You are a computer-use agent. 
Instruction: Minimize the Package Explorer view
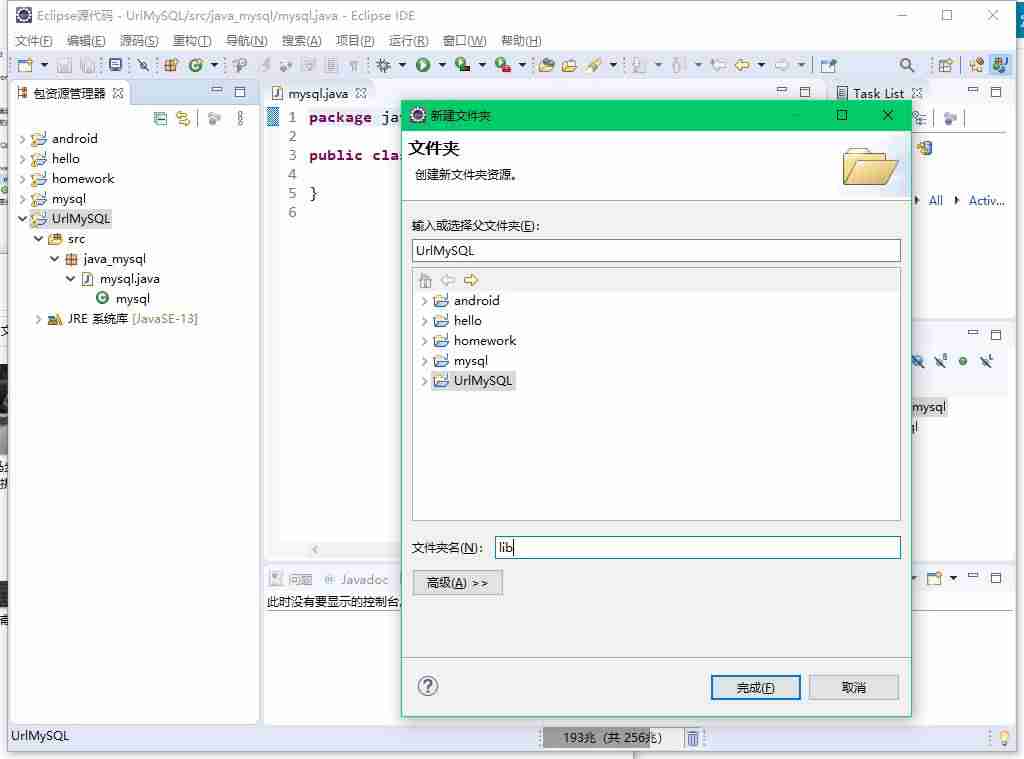pos(217,91)
